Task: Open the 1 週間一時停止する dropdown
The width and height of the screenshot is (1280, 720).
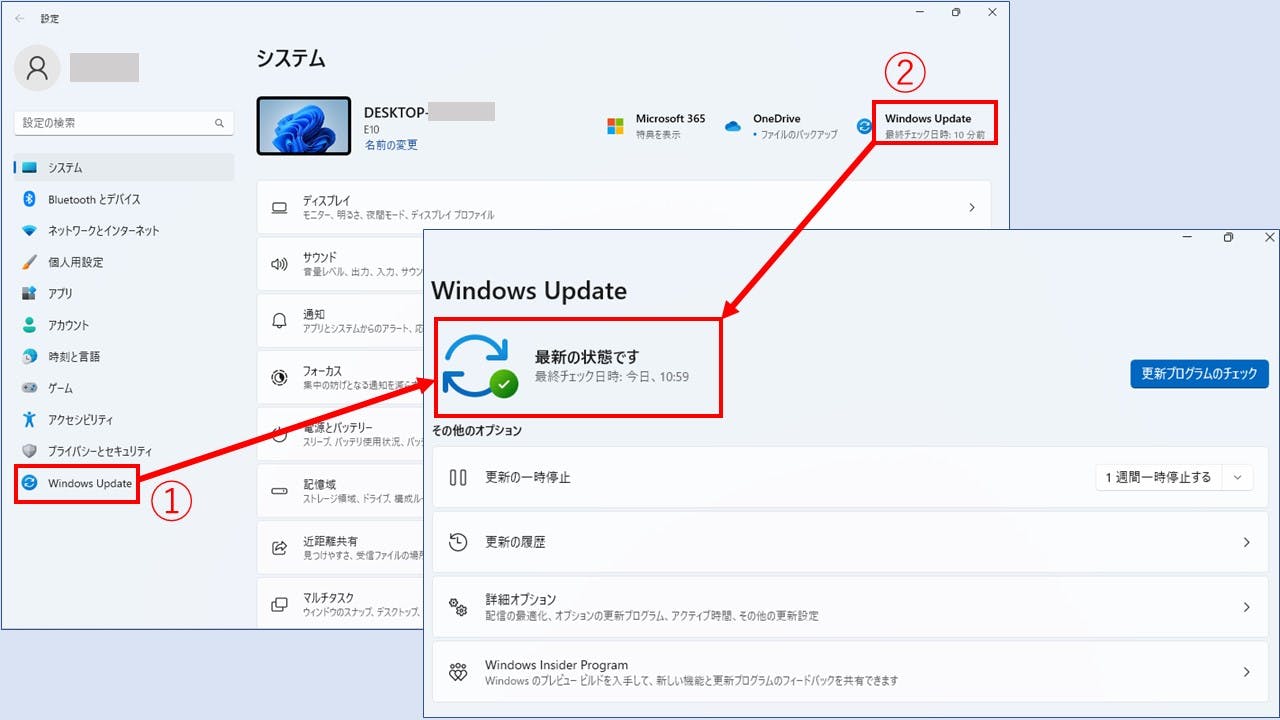Action: 1174,477
